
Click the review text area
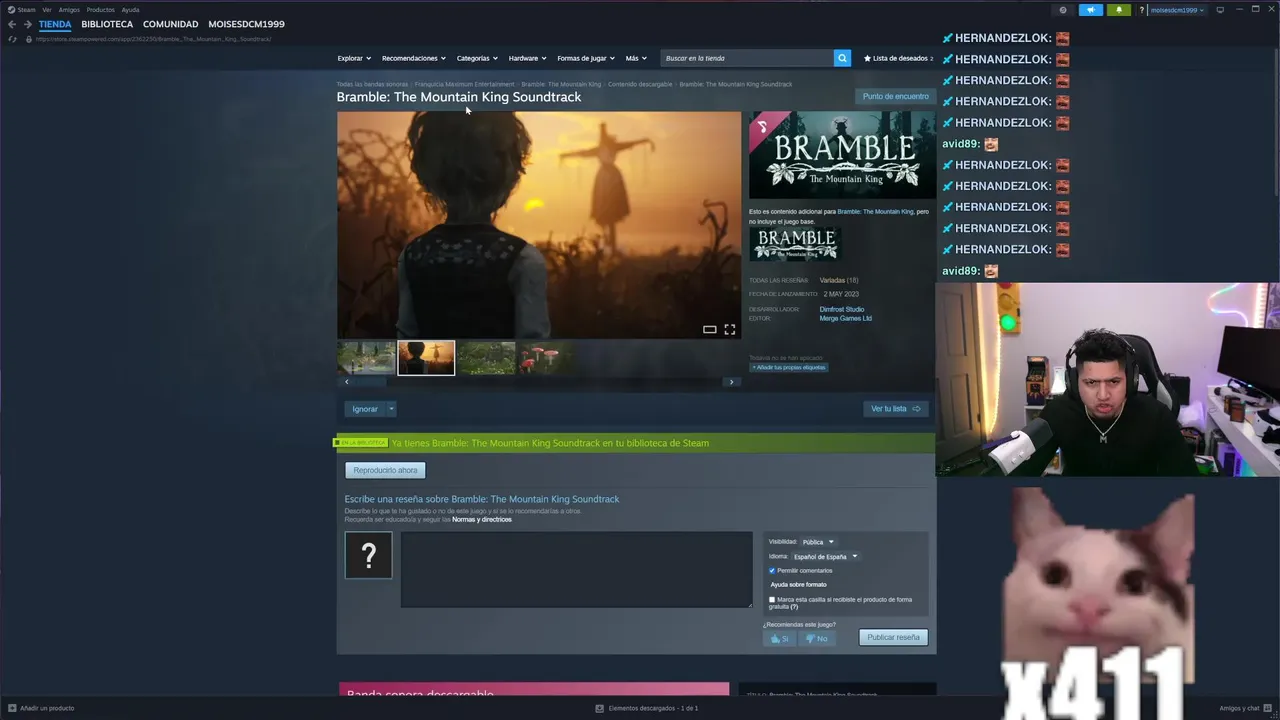[x=576, y=569]
